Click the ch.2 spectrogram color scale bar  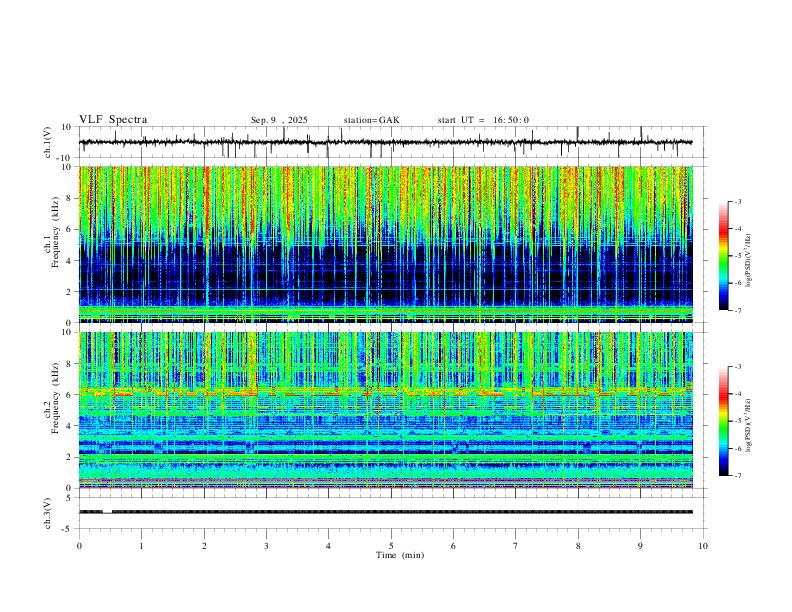(x=723, y=421)
